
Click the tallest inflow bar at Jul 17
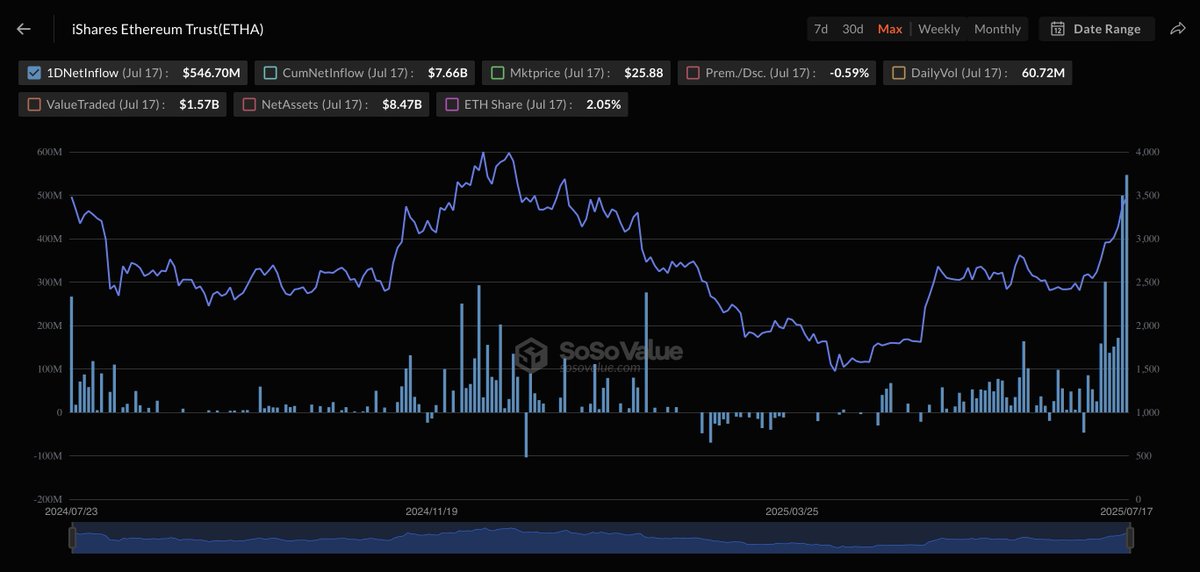tap(1126, 293)
